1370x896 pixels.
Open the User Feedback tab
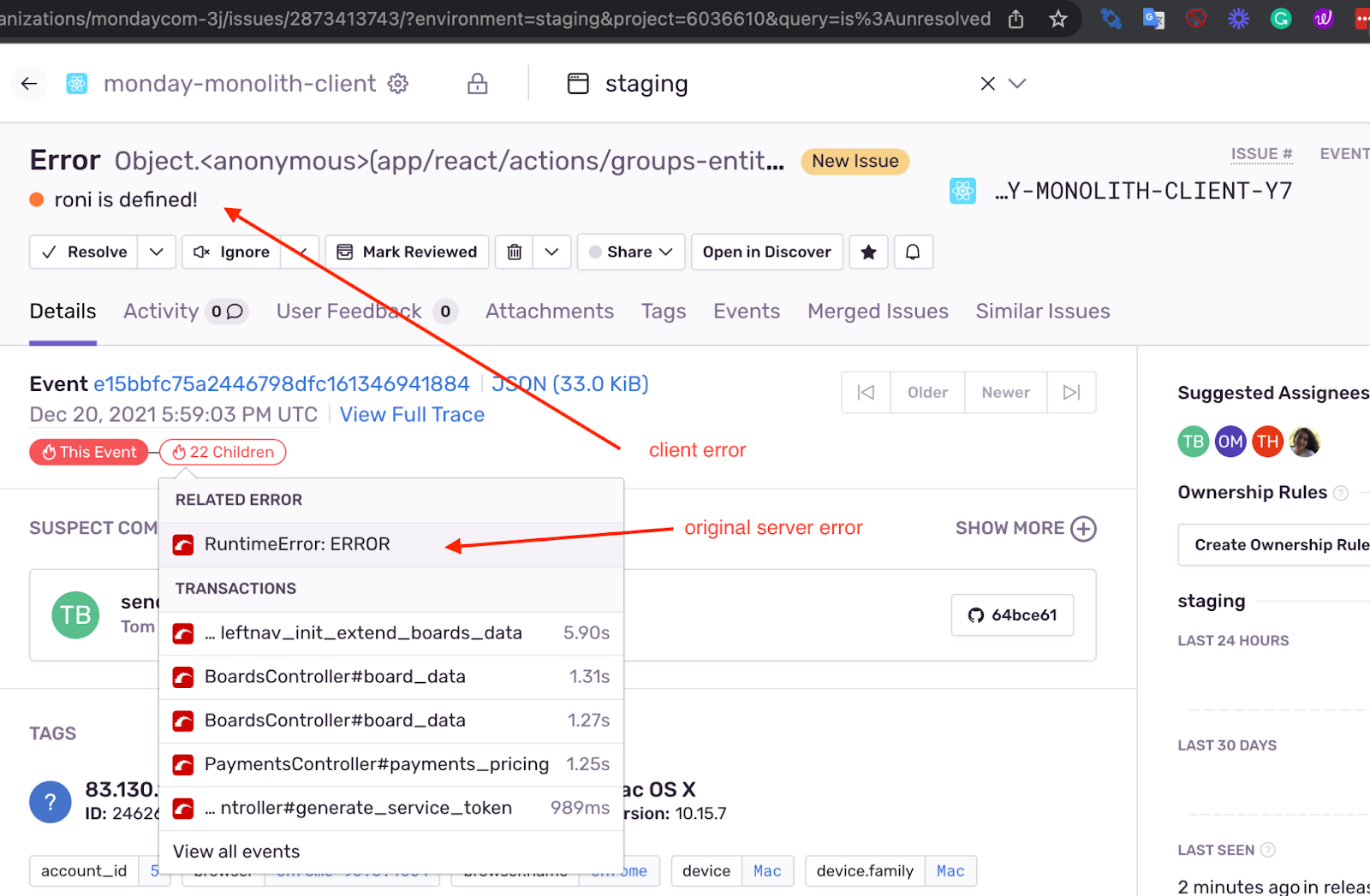pos(367,312)
